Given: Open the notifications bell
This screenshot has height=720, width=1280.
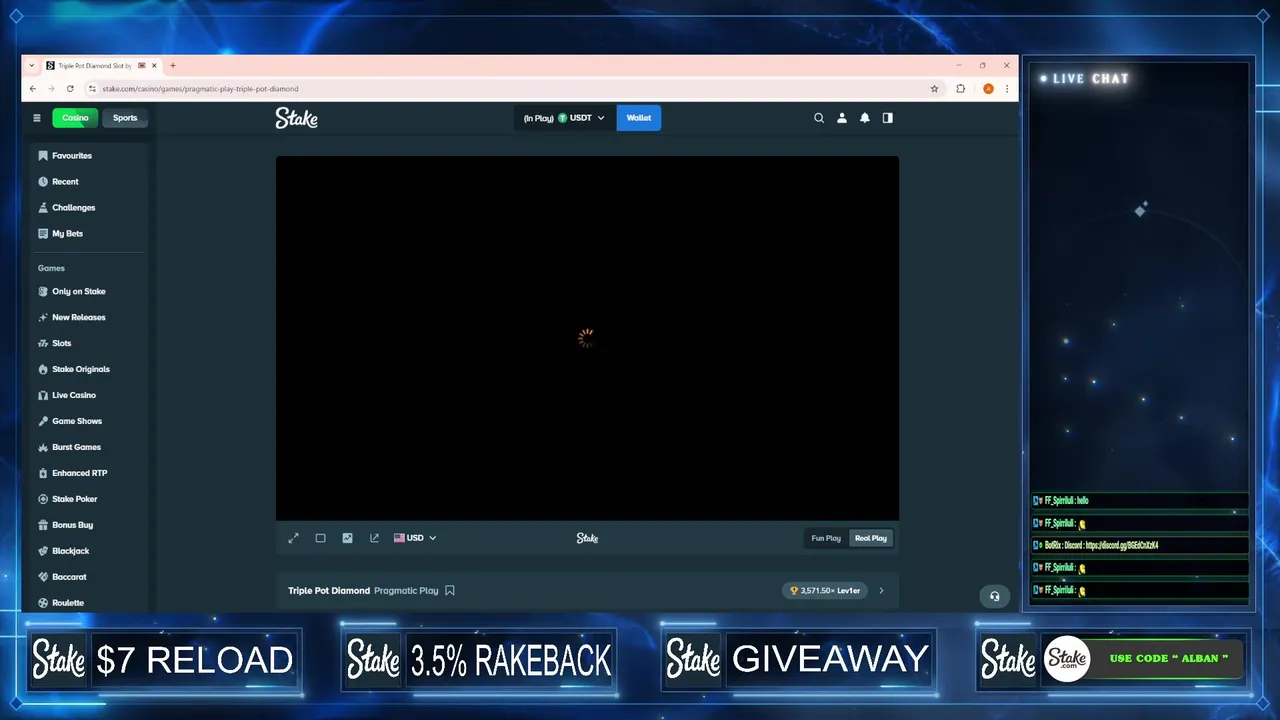Looking at the screenshot, I should pos(865,118).
